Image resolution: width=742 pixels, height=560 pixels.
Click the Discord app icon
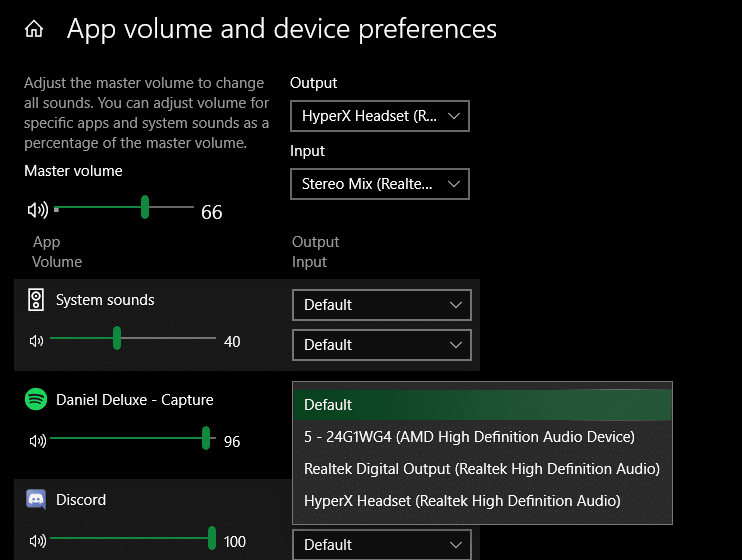36,499
